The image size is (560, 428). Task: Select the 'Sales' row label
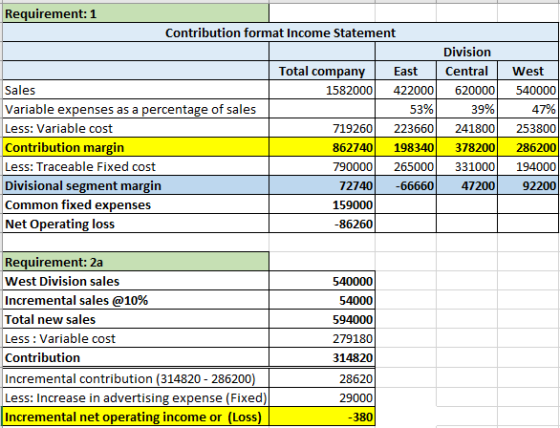(x=136, y=90)
